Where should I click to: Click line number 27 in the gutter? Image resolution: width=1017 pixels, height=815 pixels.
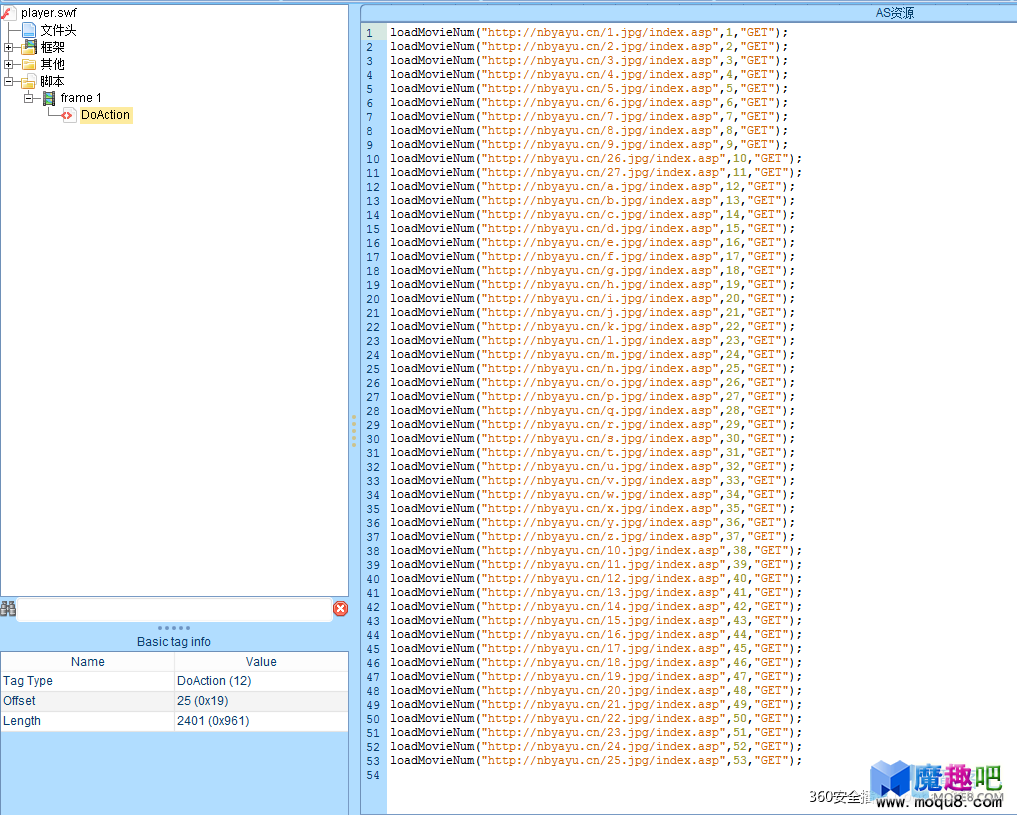click(373, 397)
